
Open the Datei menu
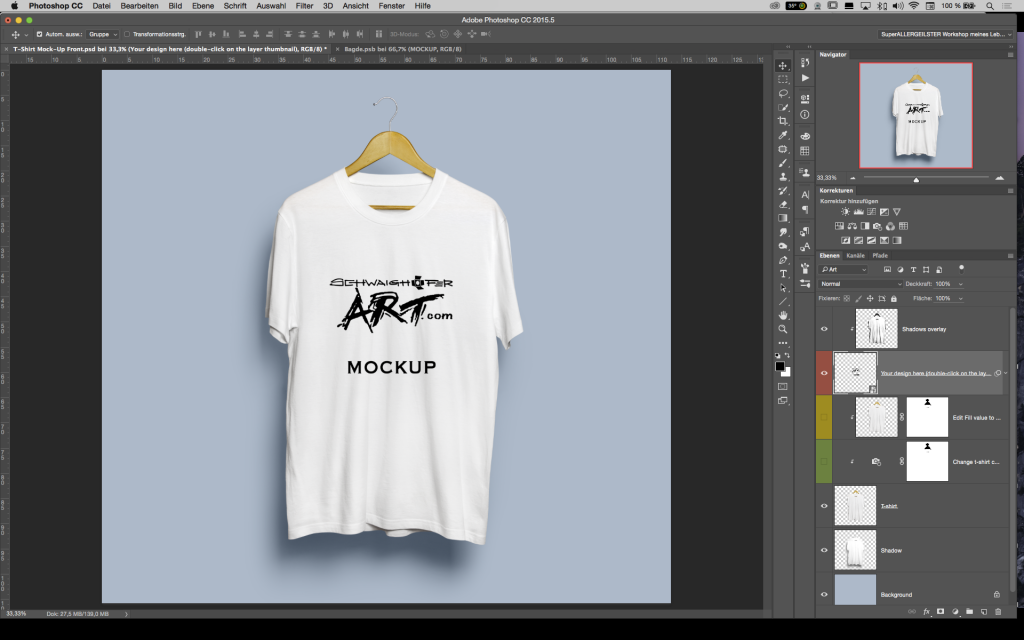point(101,6)
